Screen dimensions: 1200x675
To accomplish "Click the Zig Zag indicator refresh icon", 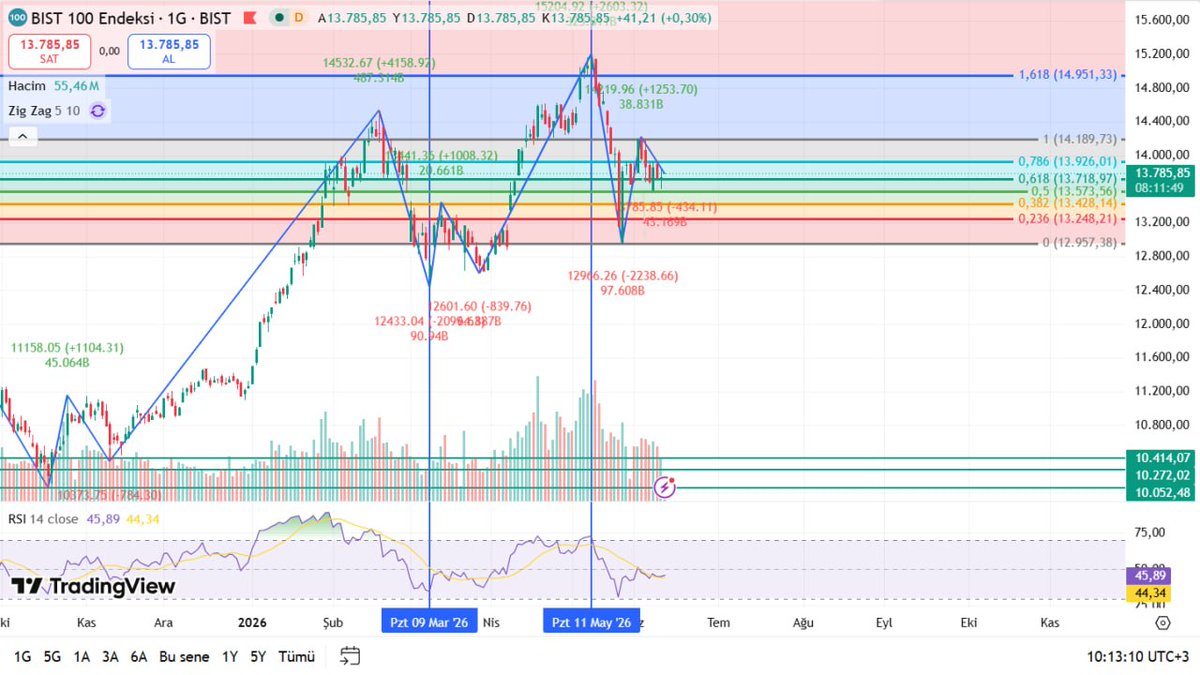I will (97, 111).
